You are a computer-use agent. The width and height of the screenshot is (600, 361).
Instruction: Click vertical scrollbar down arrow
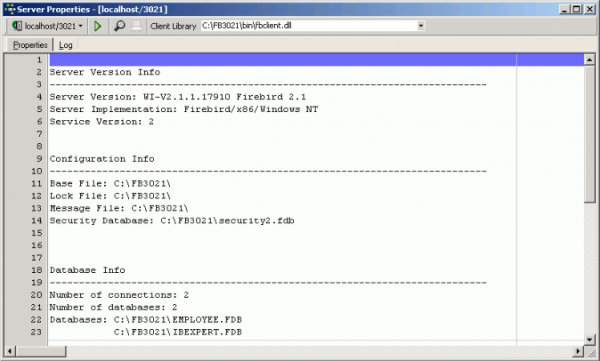click(589, 339)
